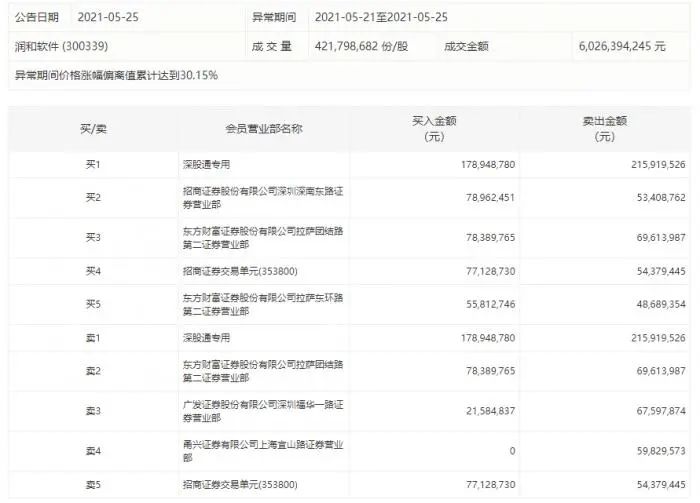Click the 买入金额 column header
The height and width of the screenshot is (503, 700).
434,129
